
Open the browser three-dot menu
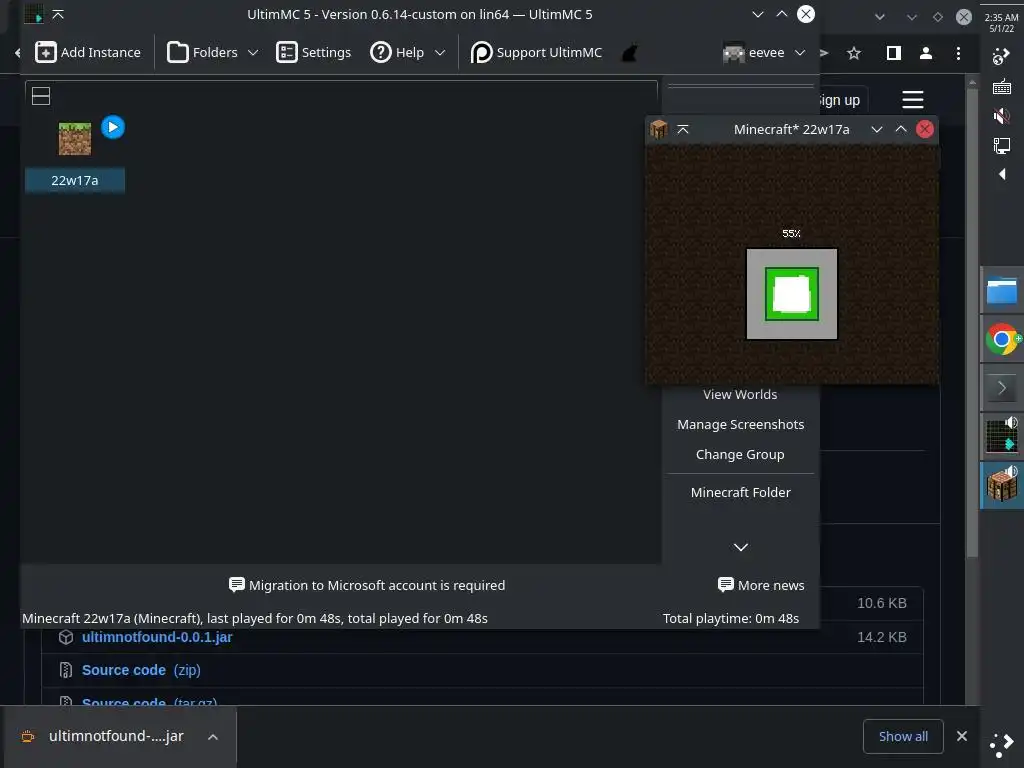tap(958, 53)
